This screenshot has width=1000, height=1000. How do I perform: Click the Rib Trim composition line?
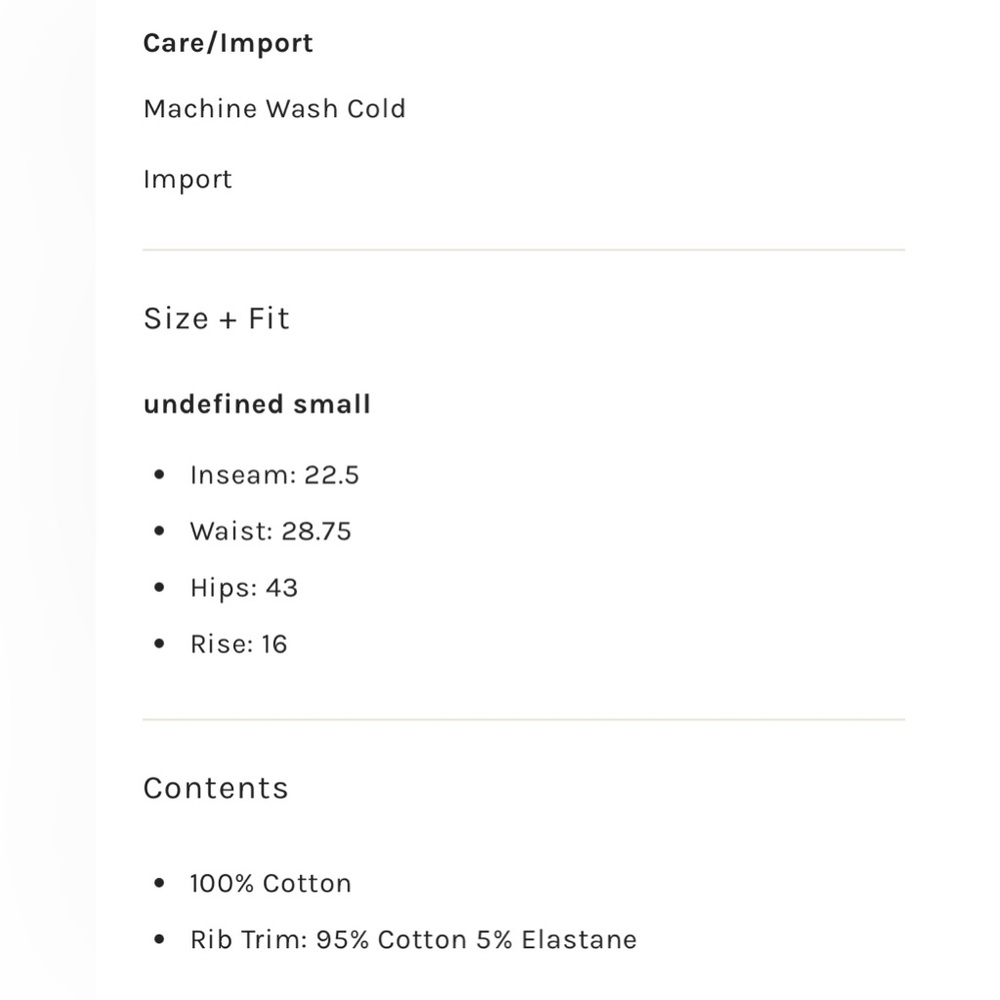coord(413,939)
